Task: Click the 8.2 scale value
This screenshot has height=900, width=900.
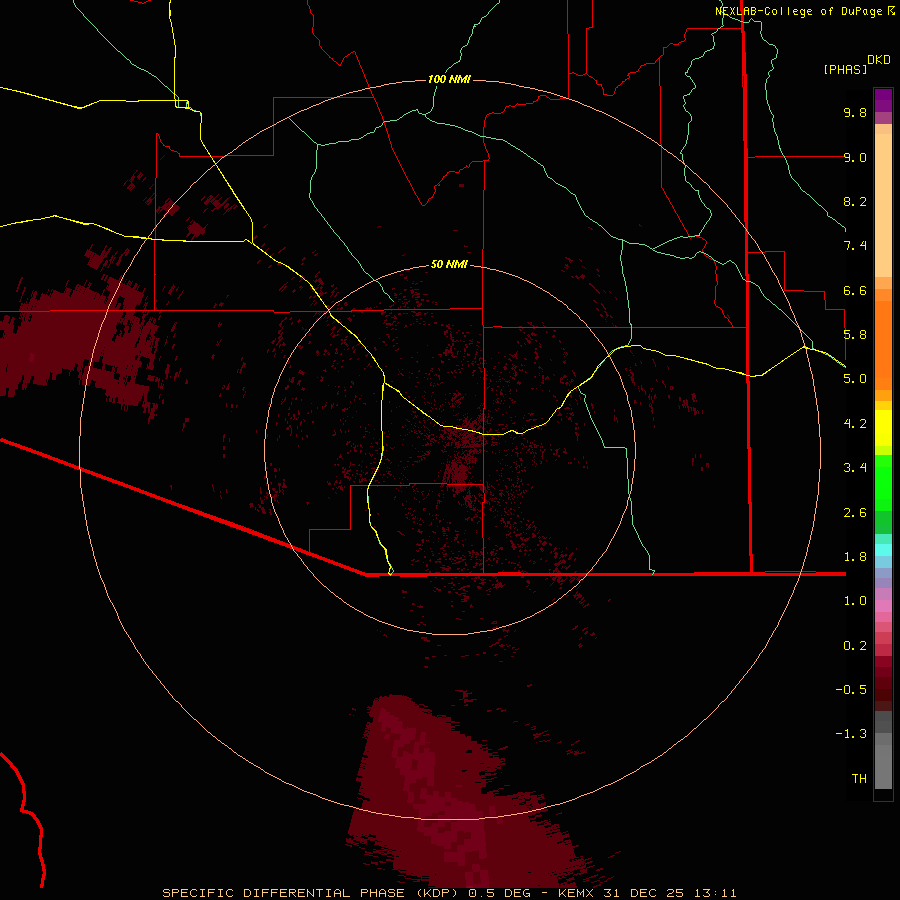Action: pos(855,201)
